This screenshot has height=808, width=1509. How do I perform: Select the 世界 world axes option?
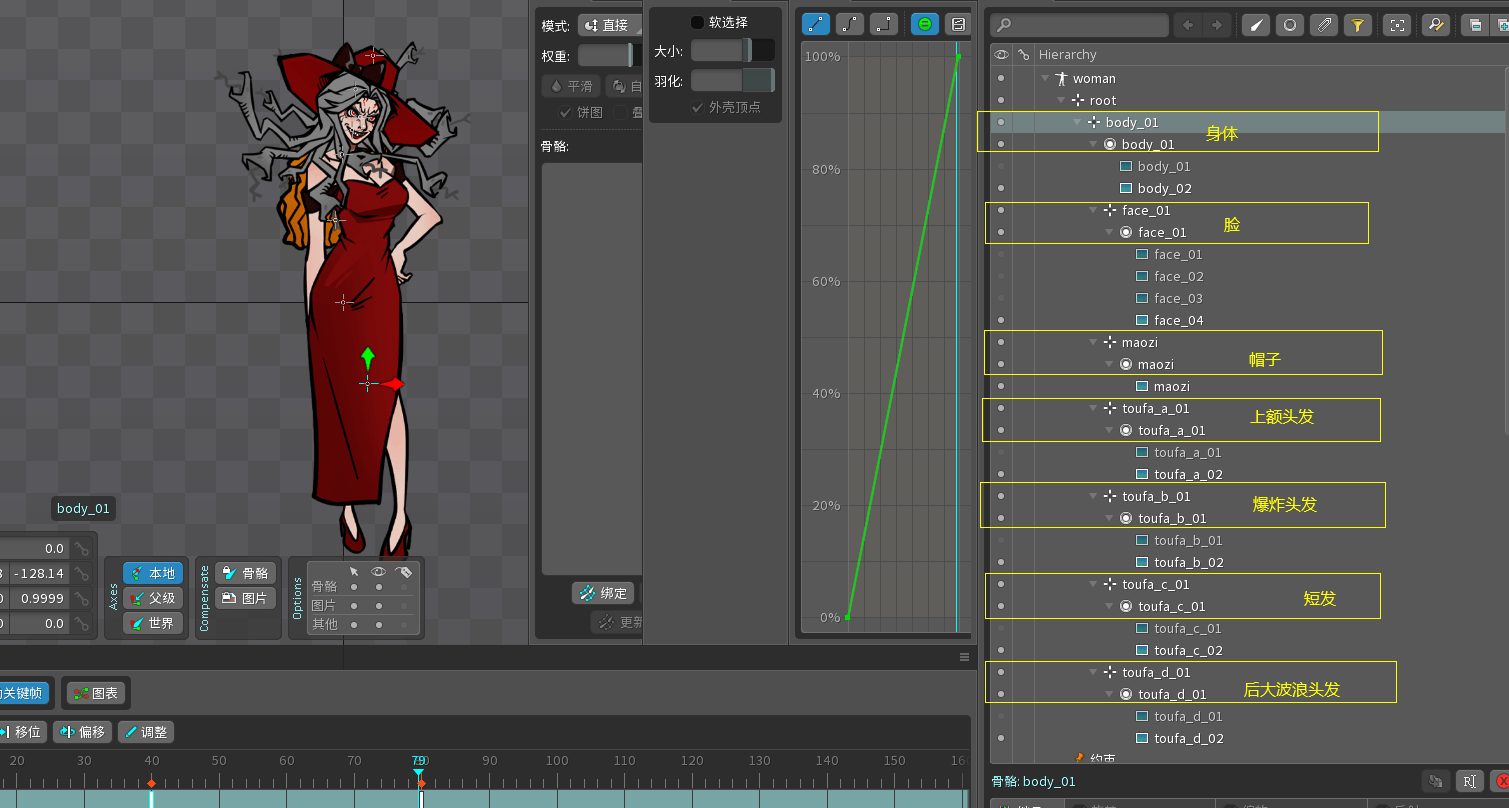[x=153, y=623]
